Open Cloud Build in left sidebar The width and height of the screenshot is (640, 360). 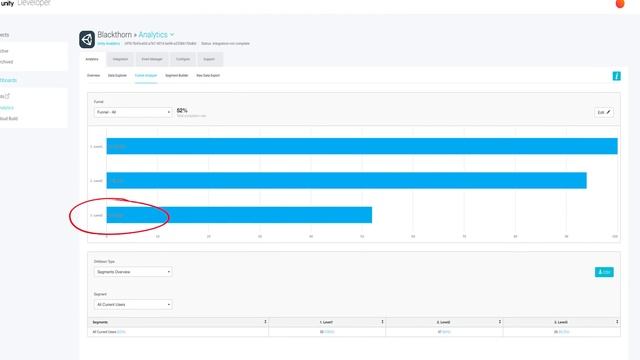click(x=9, y=119)
